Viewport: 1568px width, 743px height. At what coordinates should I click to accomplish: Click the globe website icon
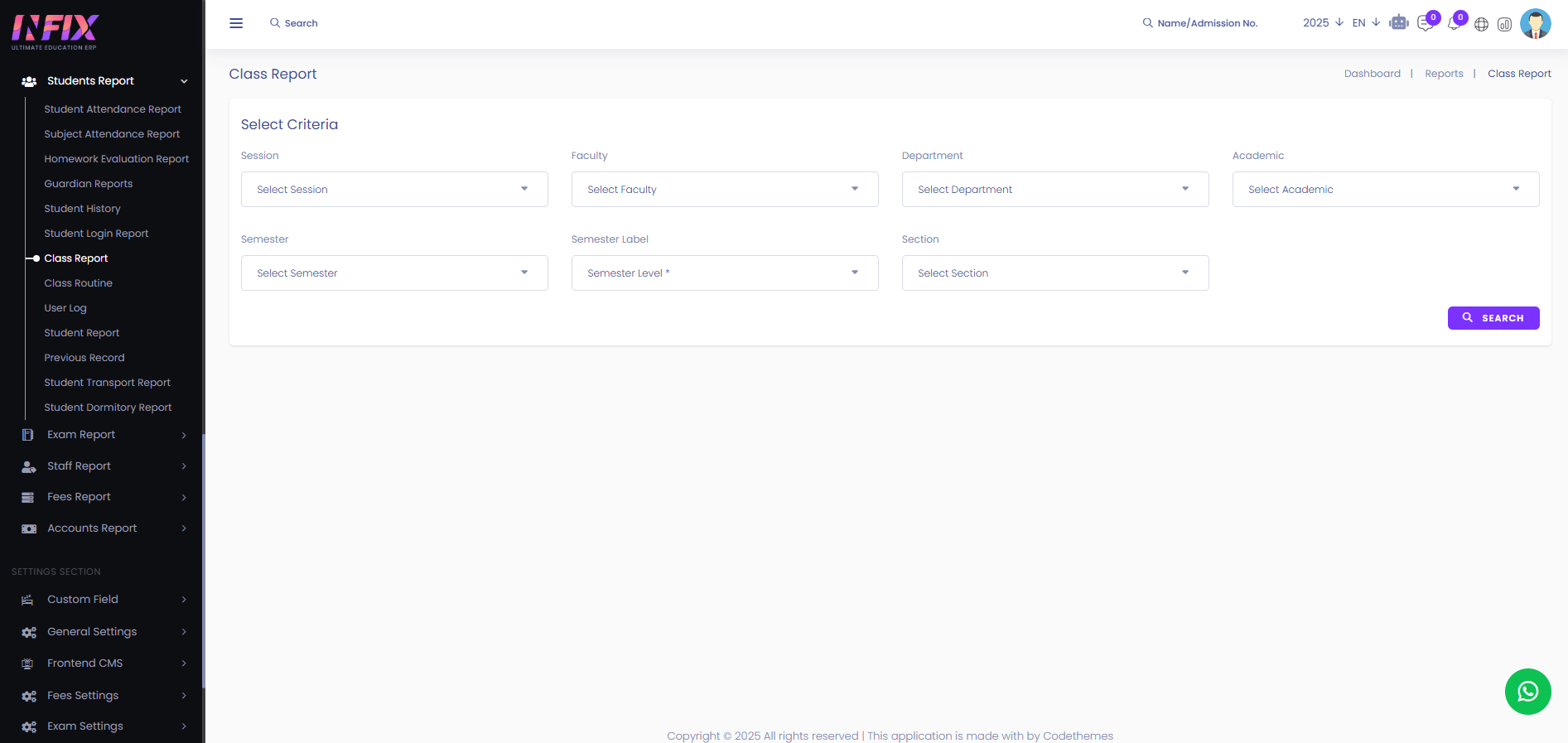[1481, 24]
